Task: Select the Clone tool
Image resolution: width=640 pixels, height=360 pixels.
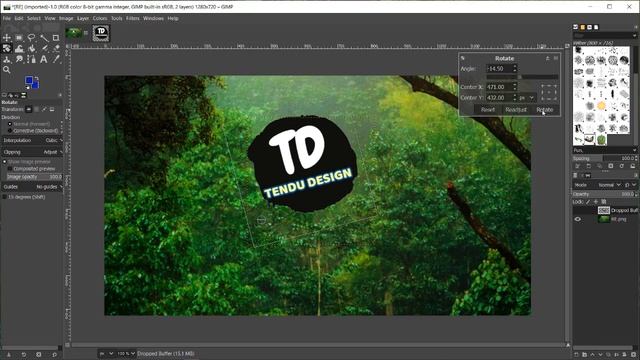Action: 7,59
